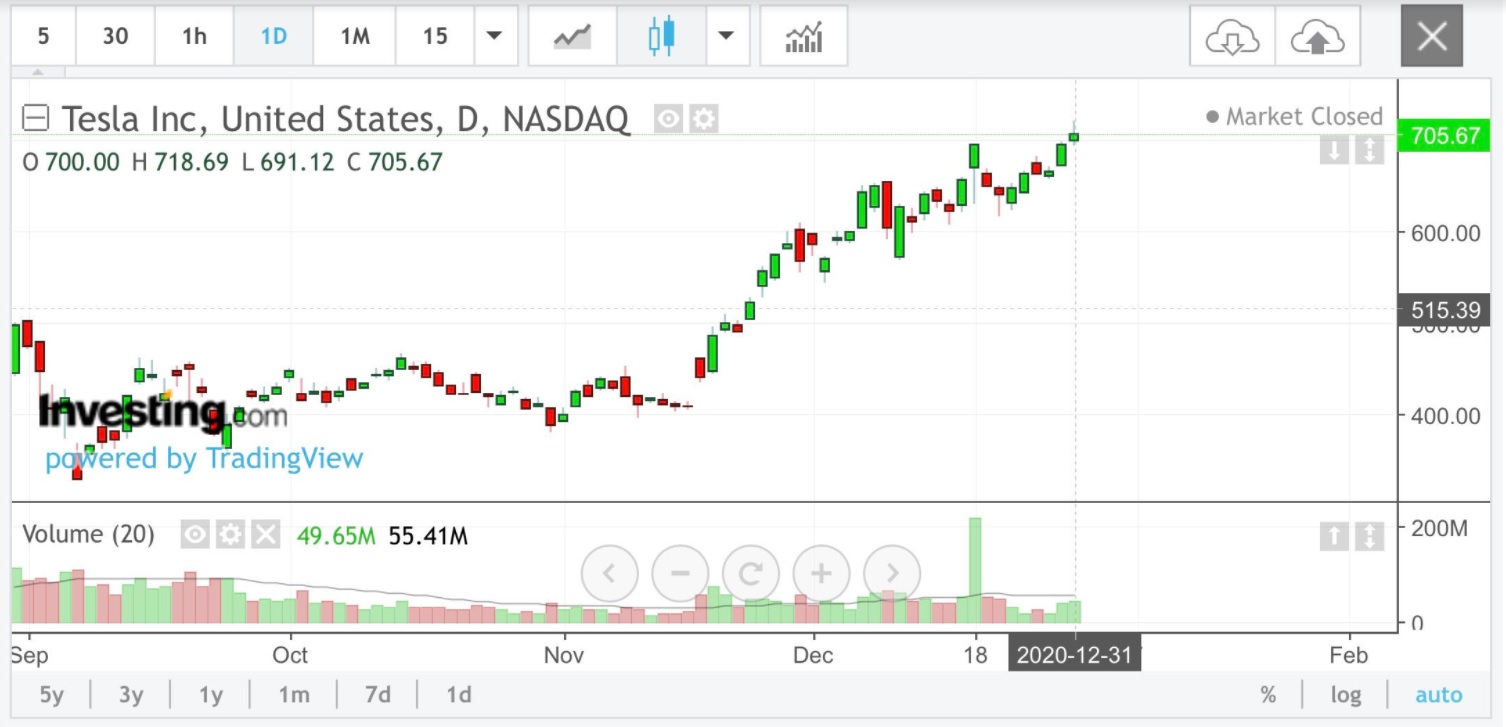Click the 515.39 crosshair price label

tap(1445, 310)
